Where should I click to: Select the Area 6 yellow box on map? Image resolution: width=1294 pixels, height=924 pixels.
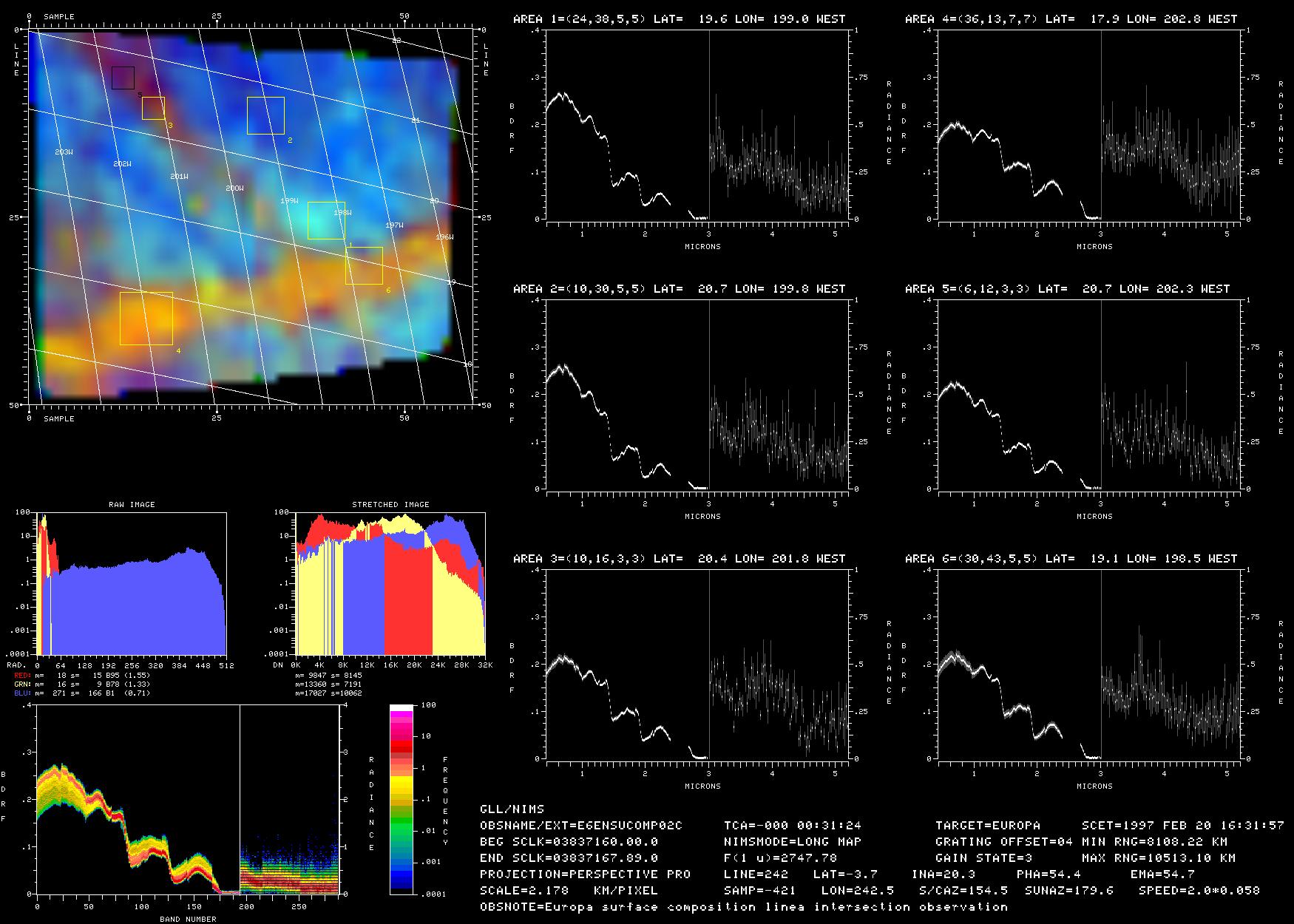[x=364, y=265]
